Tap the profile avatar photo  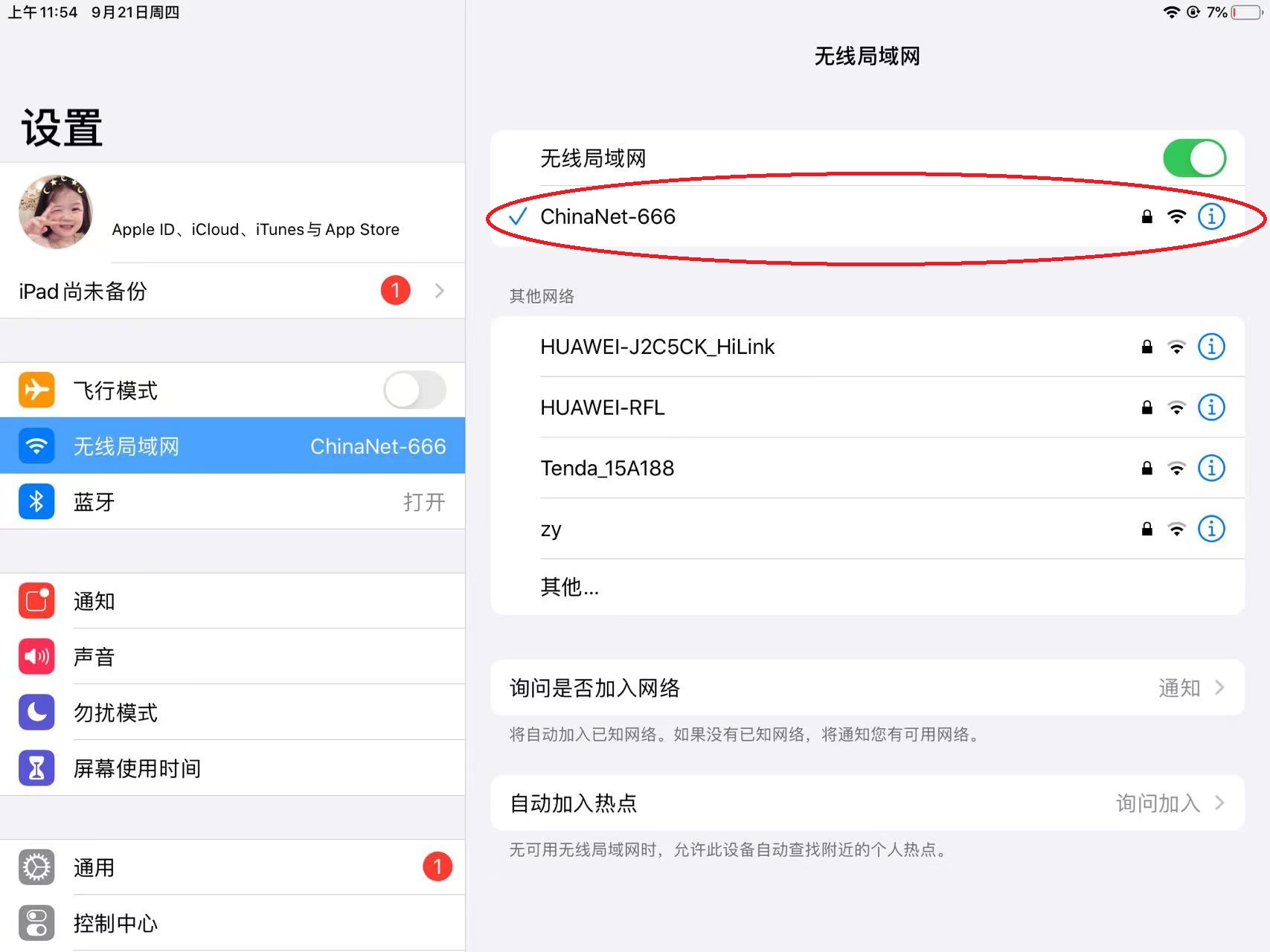pos(57,212)
